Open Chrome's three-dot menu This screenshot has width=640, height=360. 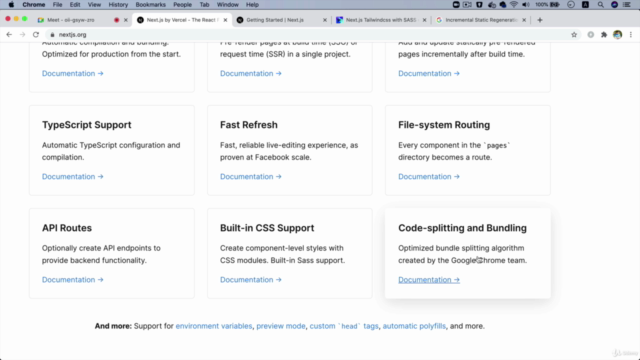pos(631,35)
